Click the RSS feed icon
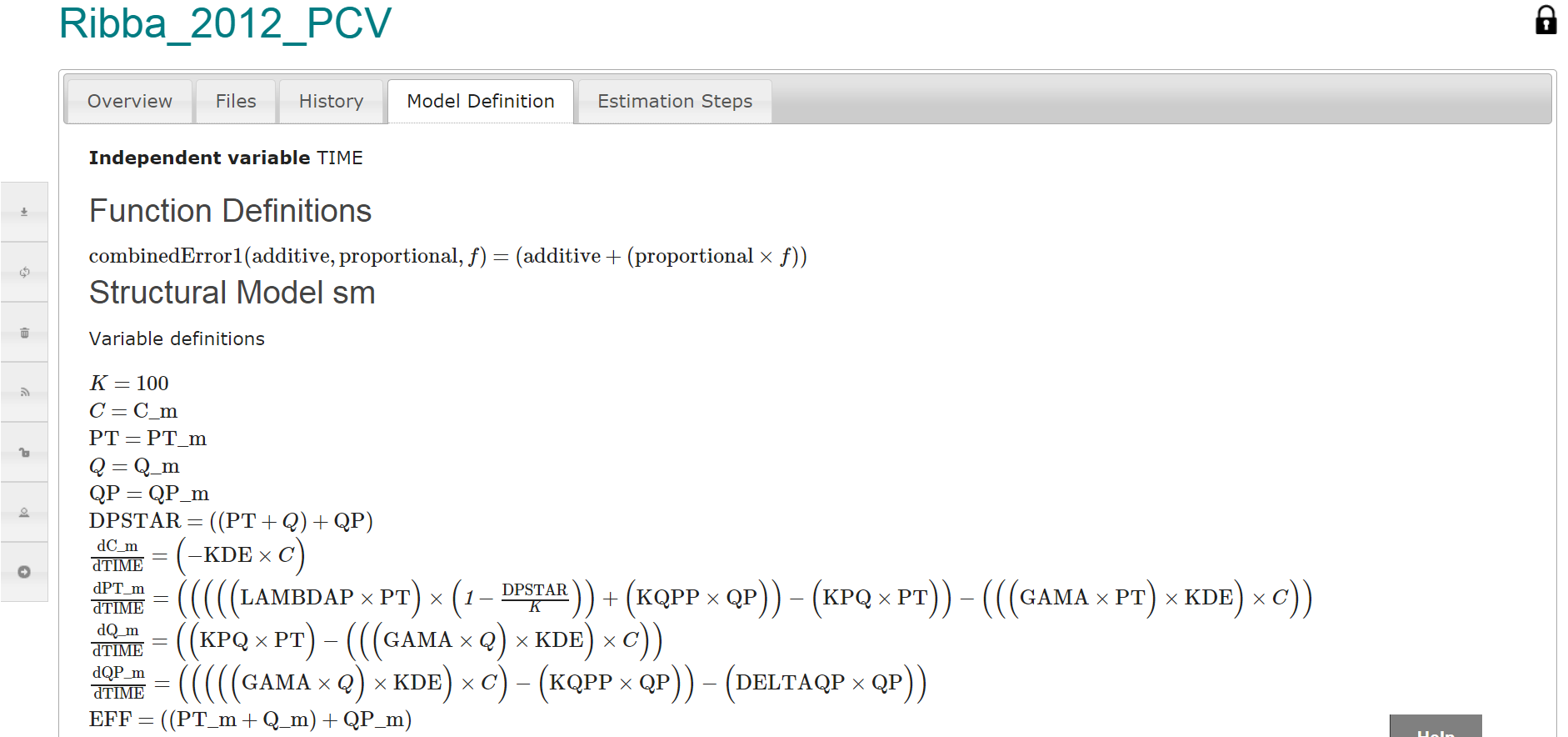Viewport: 1568px width, 737px height. point(24,392)
